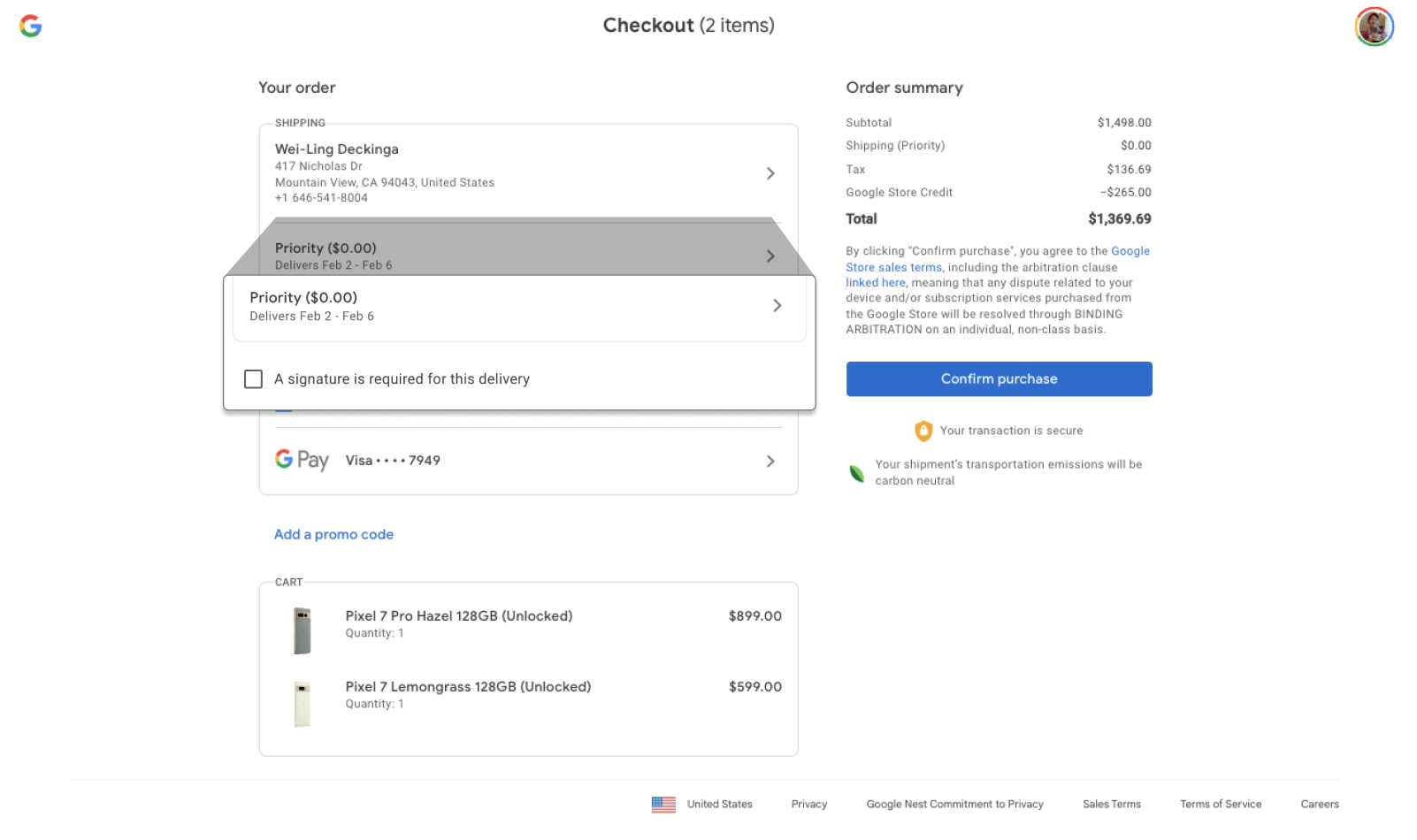This screenshot has width=1417, height=840.
Task: Open the account profile avatar
Action: pyautogui.click(x=1374, y=27)
